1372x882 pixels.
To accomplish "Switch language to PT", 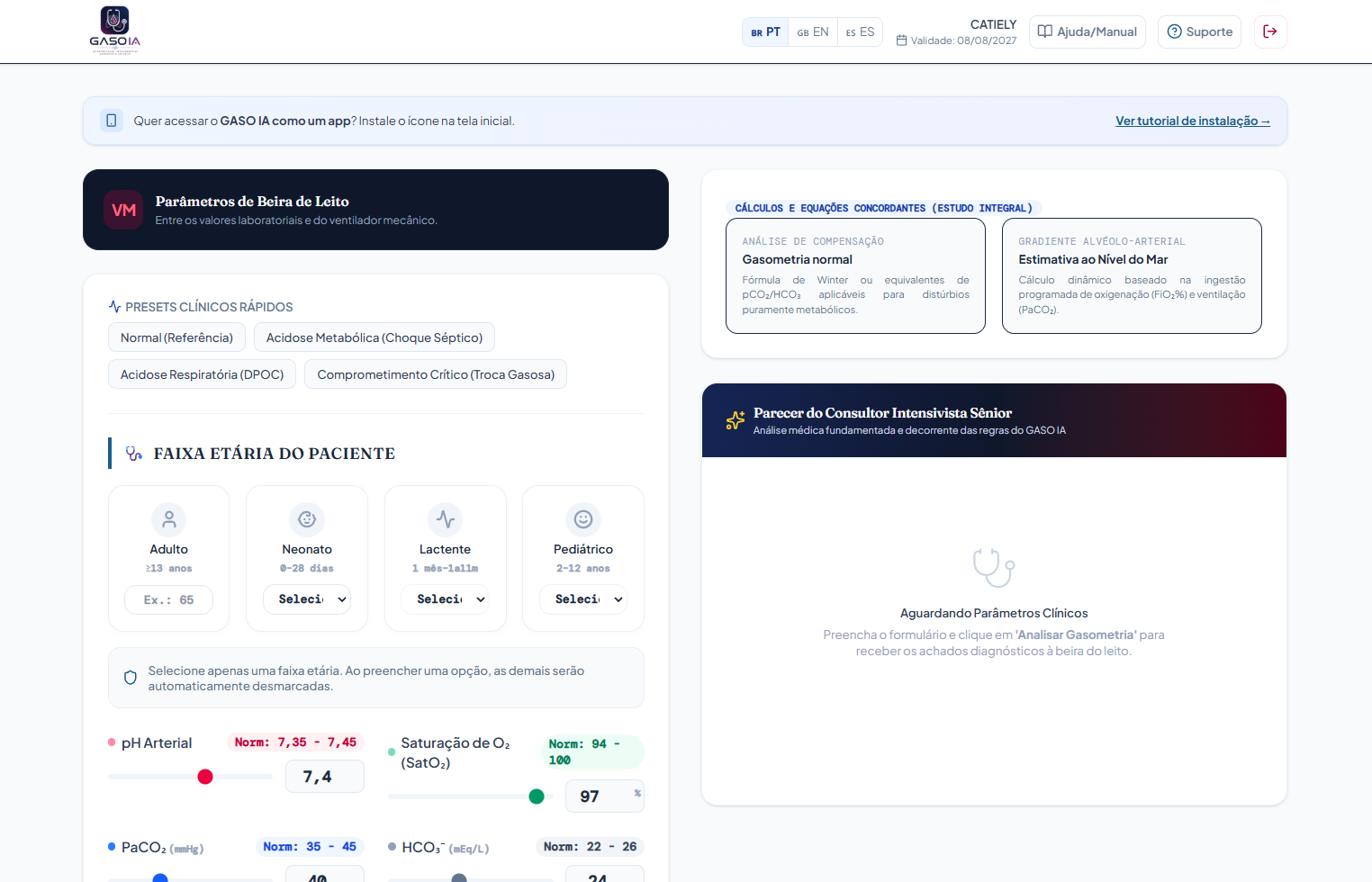I will [765, 32].
